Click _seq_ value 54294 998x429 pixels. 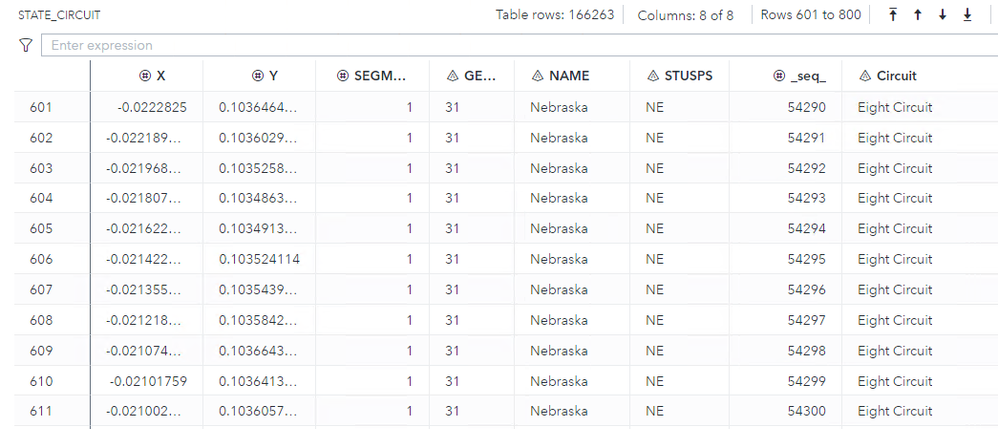point(806,229)
